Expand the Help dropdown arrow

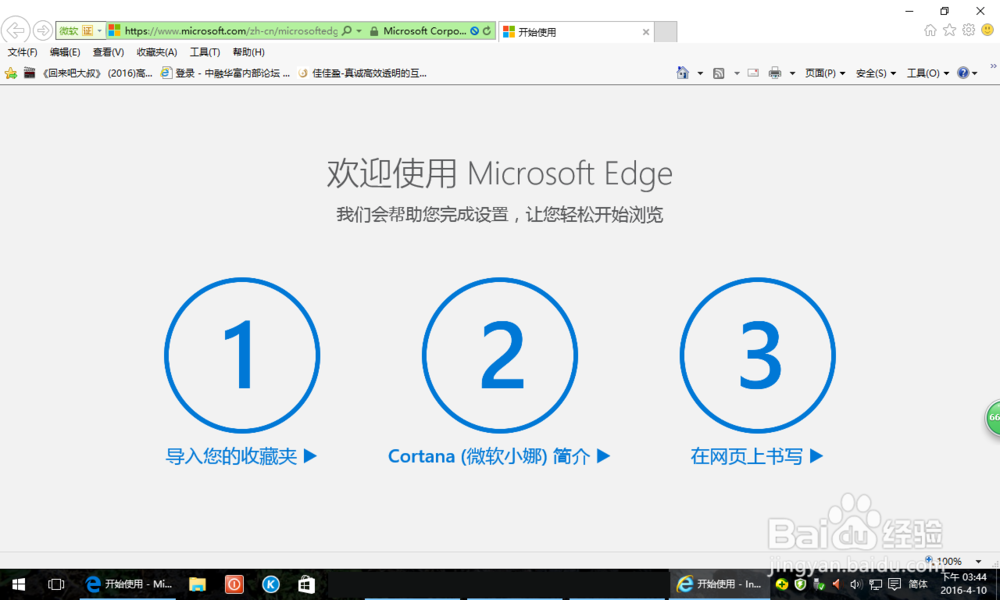pyautogui.click(x=974, y=73)
